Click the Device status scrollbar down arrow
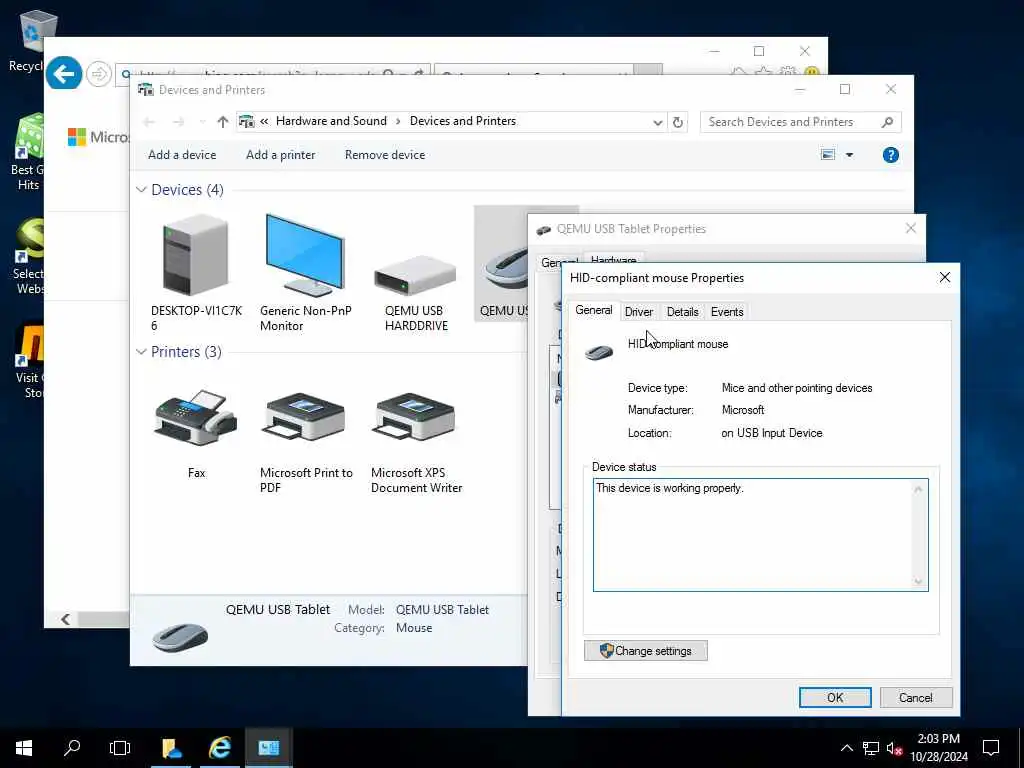 click(918, 582)
